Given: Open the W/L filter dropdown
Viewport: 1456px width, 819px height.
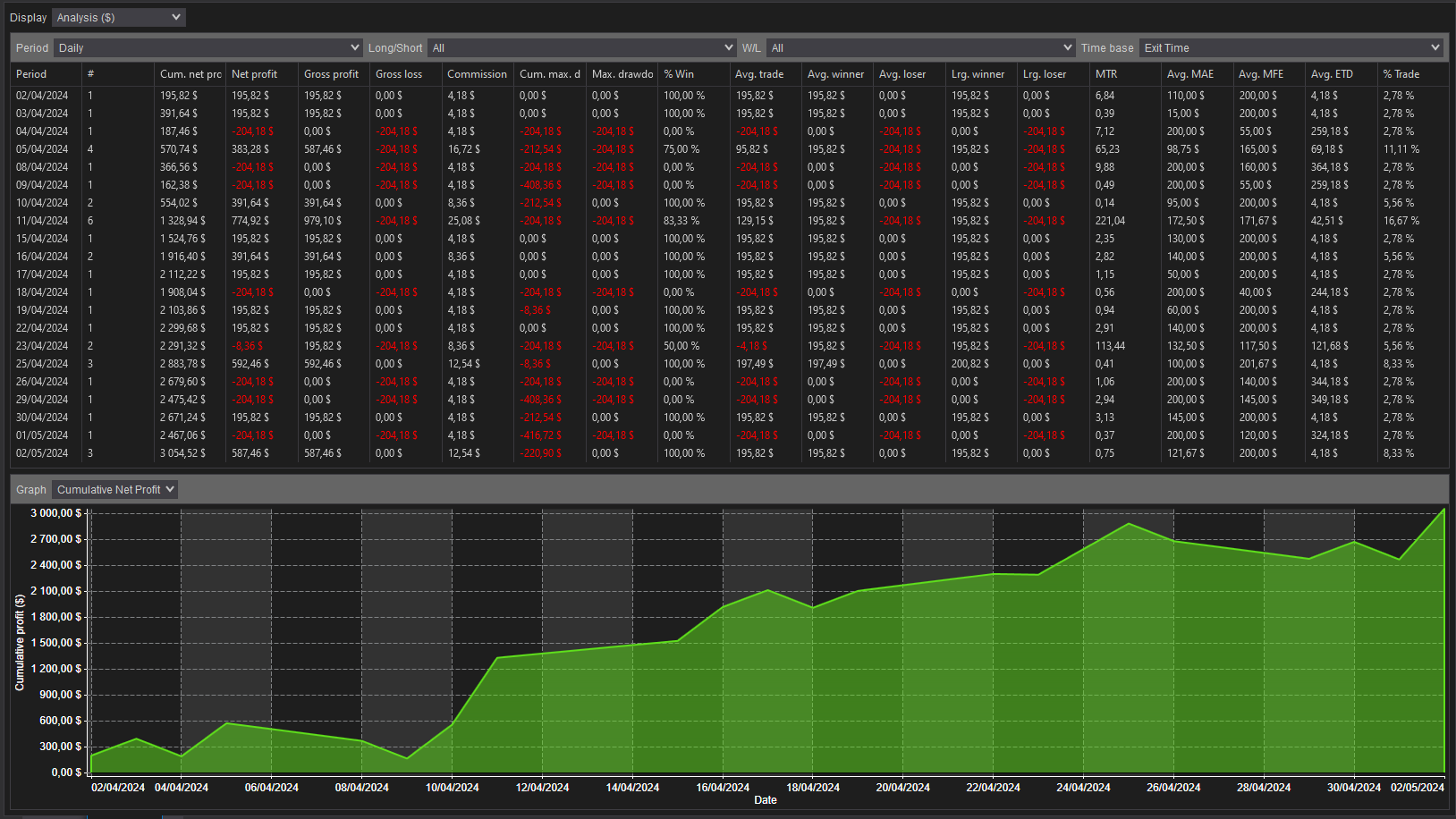Looking at the screenshot, I should 921,46.
